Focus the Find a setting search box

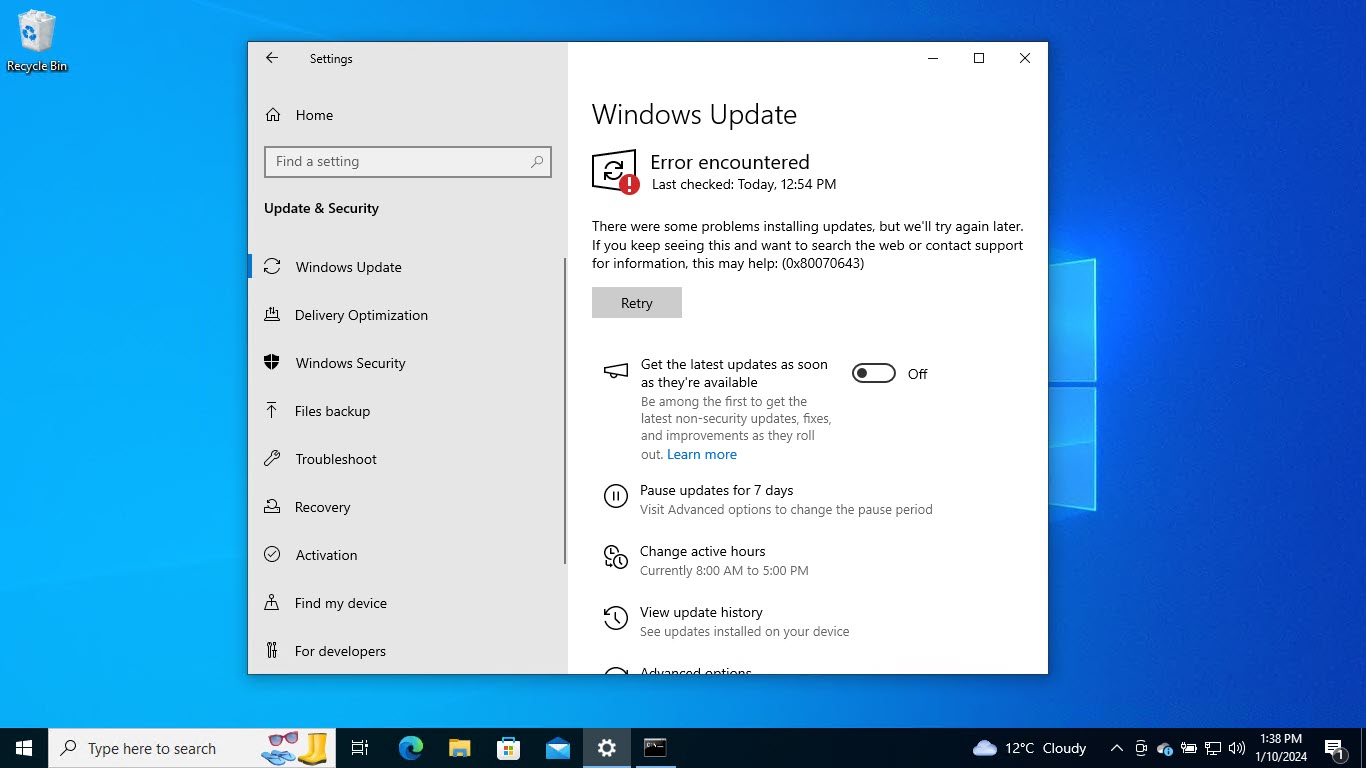pos(408,162)
